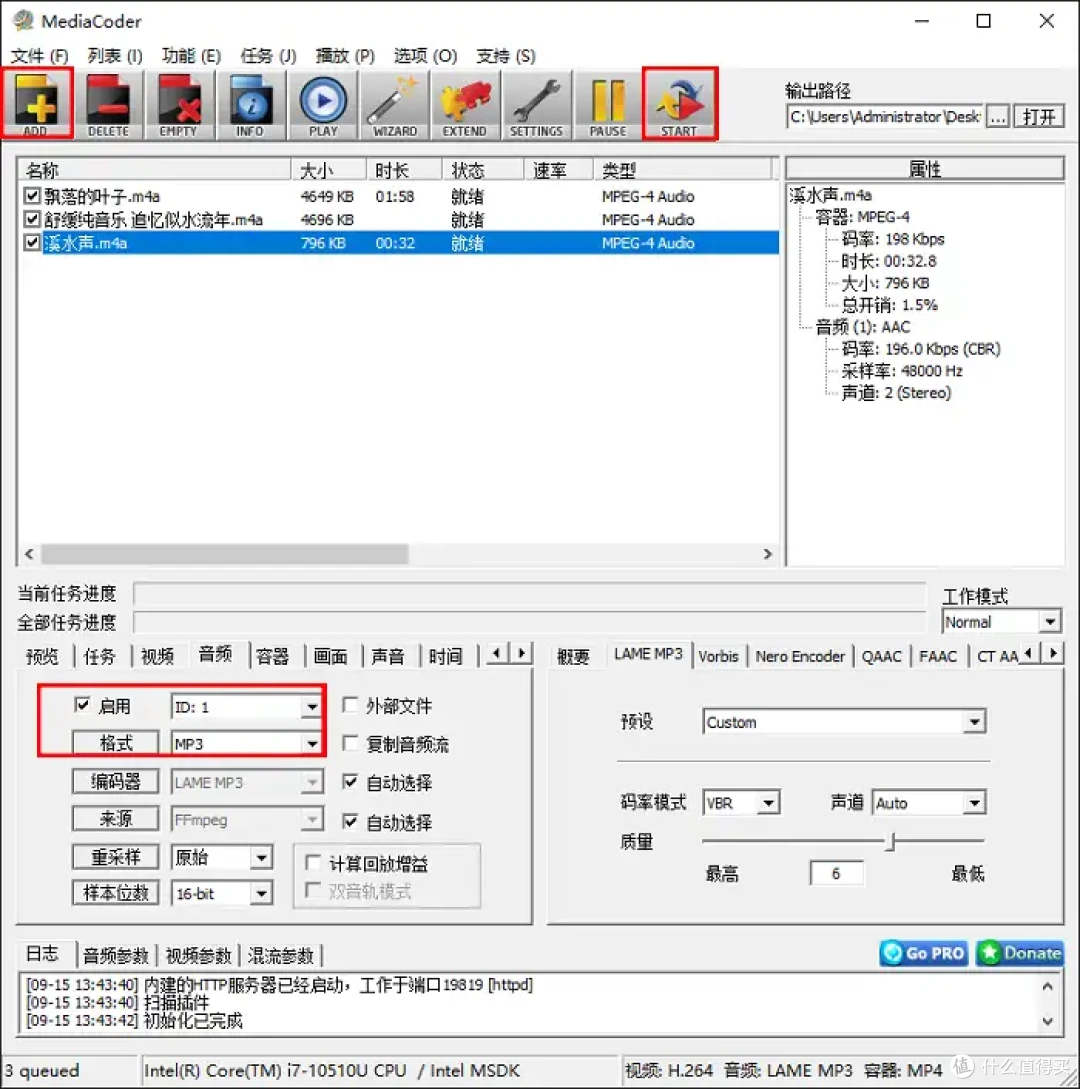Click the quality value field showing 6

tap(836, 874)
